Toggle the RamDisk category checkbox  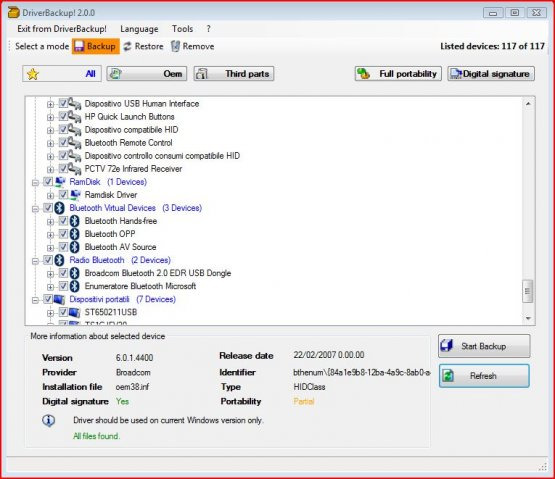click(x=48, y=182)
